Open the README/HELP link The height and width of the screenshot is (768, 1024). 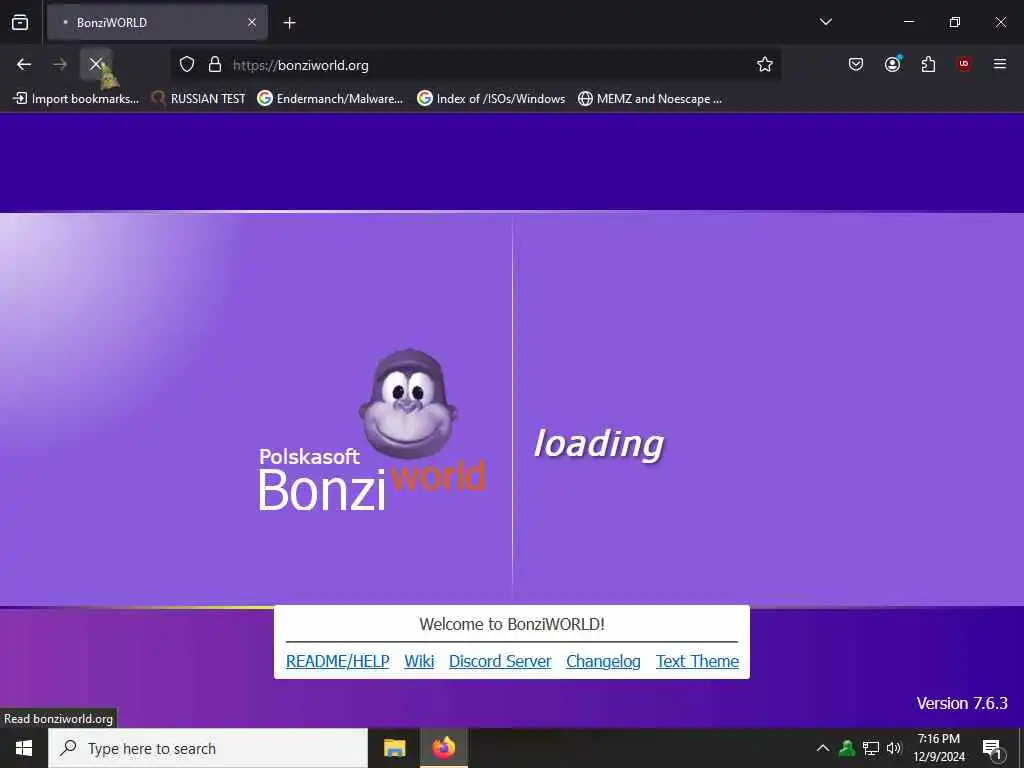(x=338, y=661)
